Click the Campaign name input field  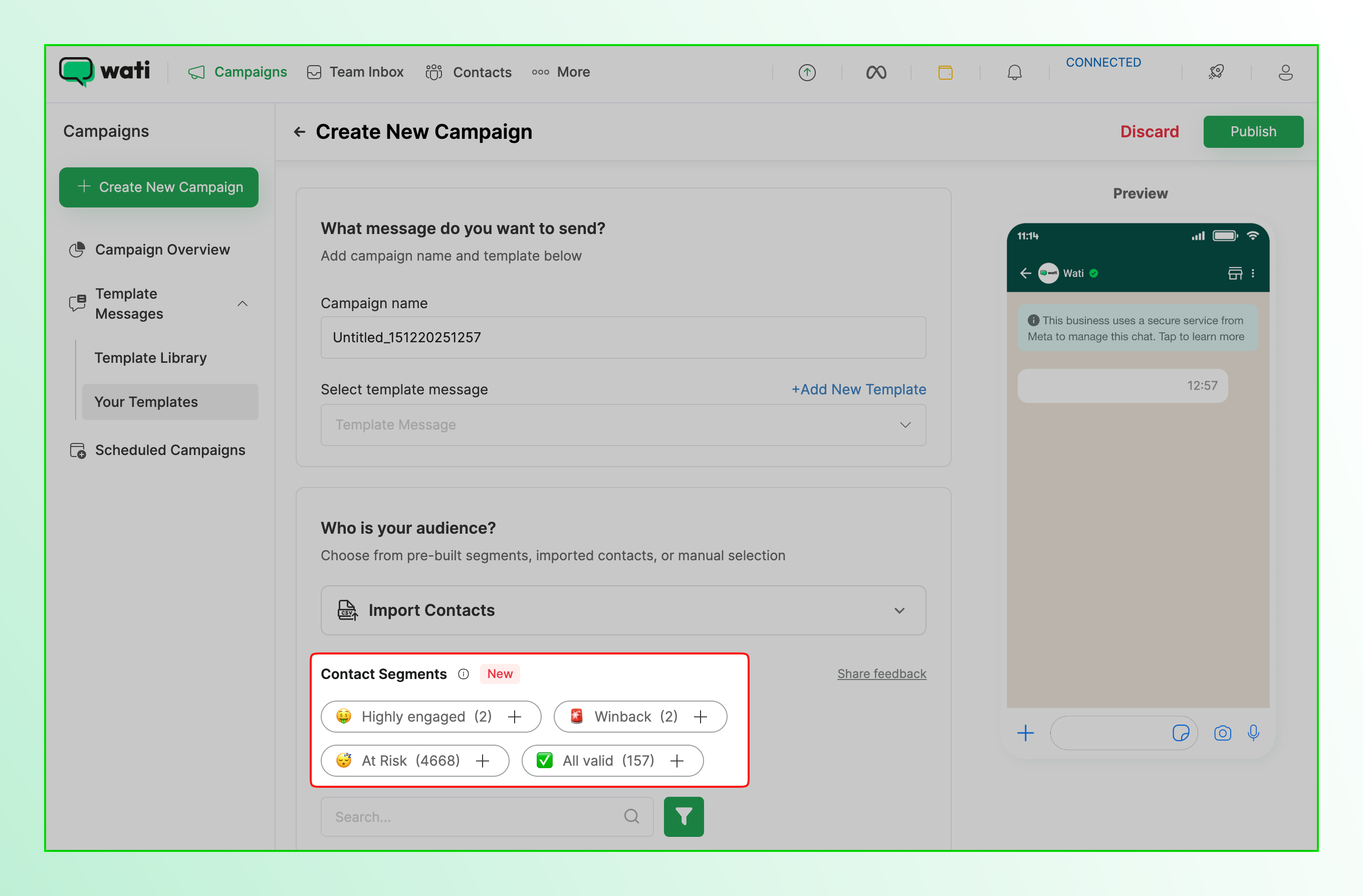pos(623,337)
